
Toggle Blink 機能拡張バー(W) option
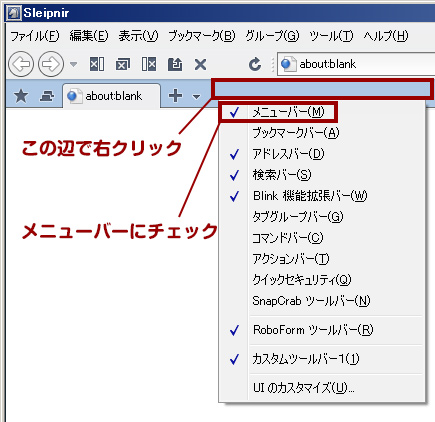coord(322,196)
